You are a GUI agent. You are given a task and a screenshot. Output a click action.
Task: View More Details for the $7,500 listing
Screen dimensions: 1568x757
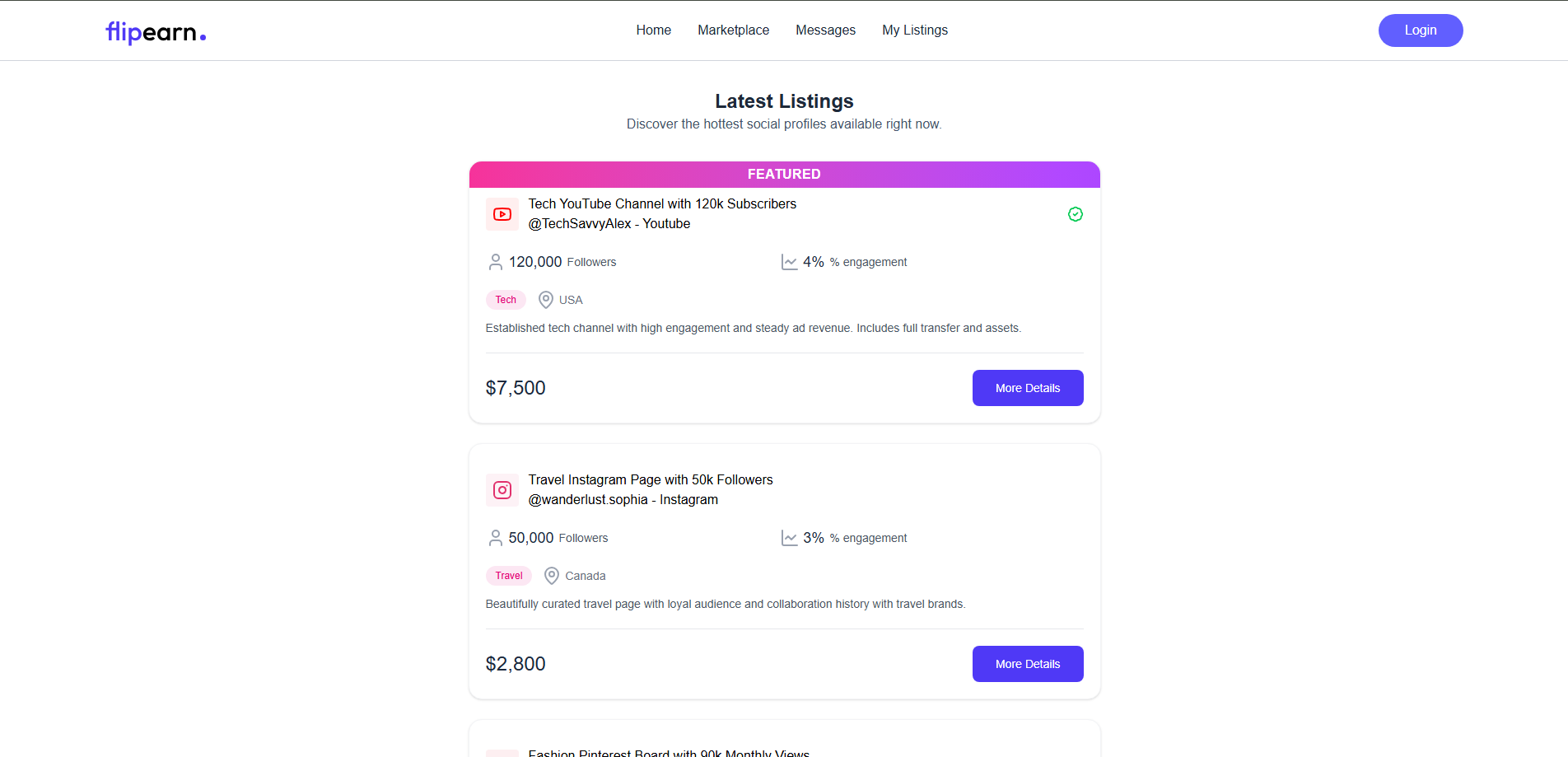1028,388
